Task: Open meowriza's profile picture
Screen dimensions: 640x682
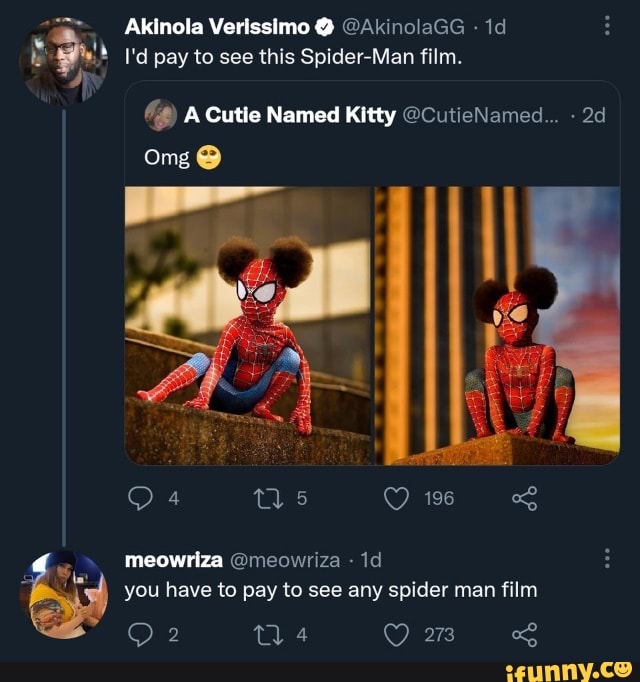Action: click(64, 594)
